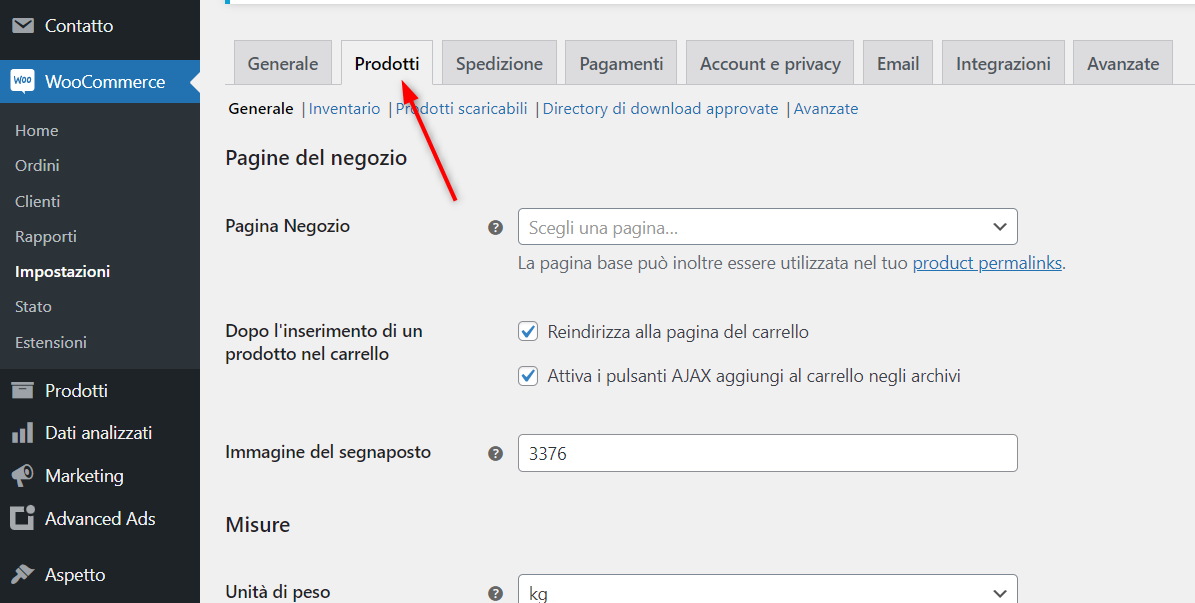Edit the Immagine del segnaposto field

pyautogui.click(x=767, y=453)
